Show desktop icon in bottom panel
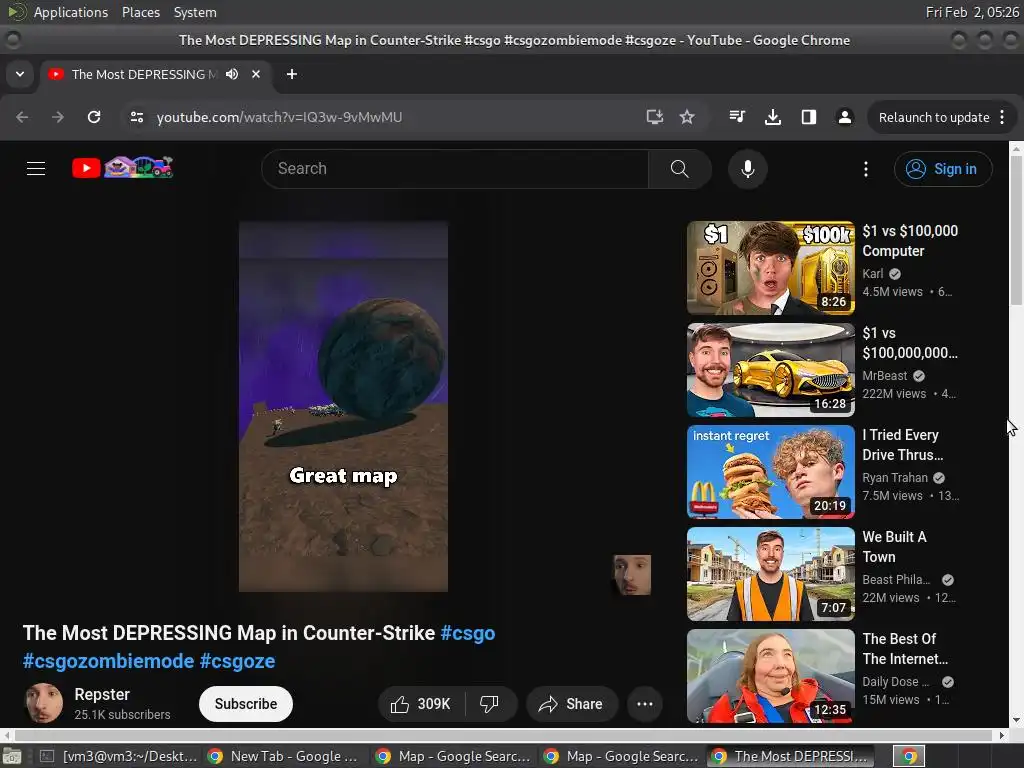This screenshot has height=768, width=1024. click(12, 756)
